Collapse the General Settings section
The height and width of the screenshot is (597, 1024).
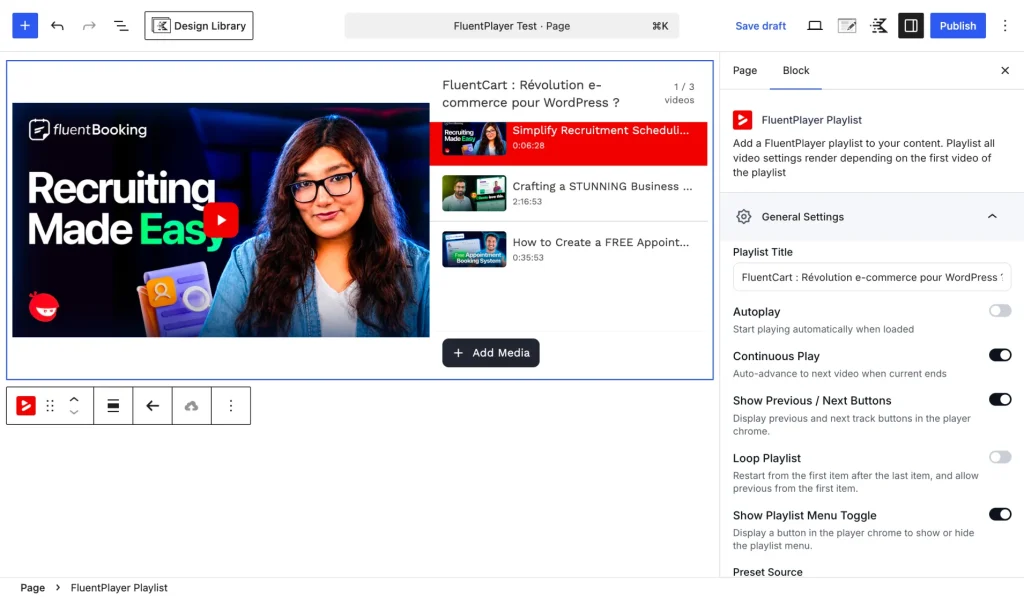(992, 216)
